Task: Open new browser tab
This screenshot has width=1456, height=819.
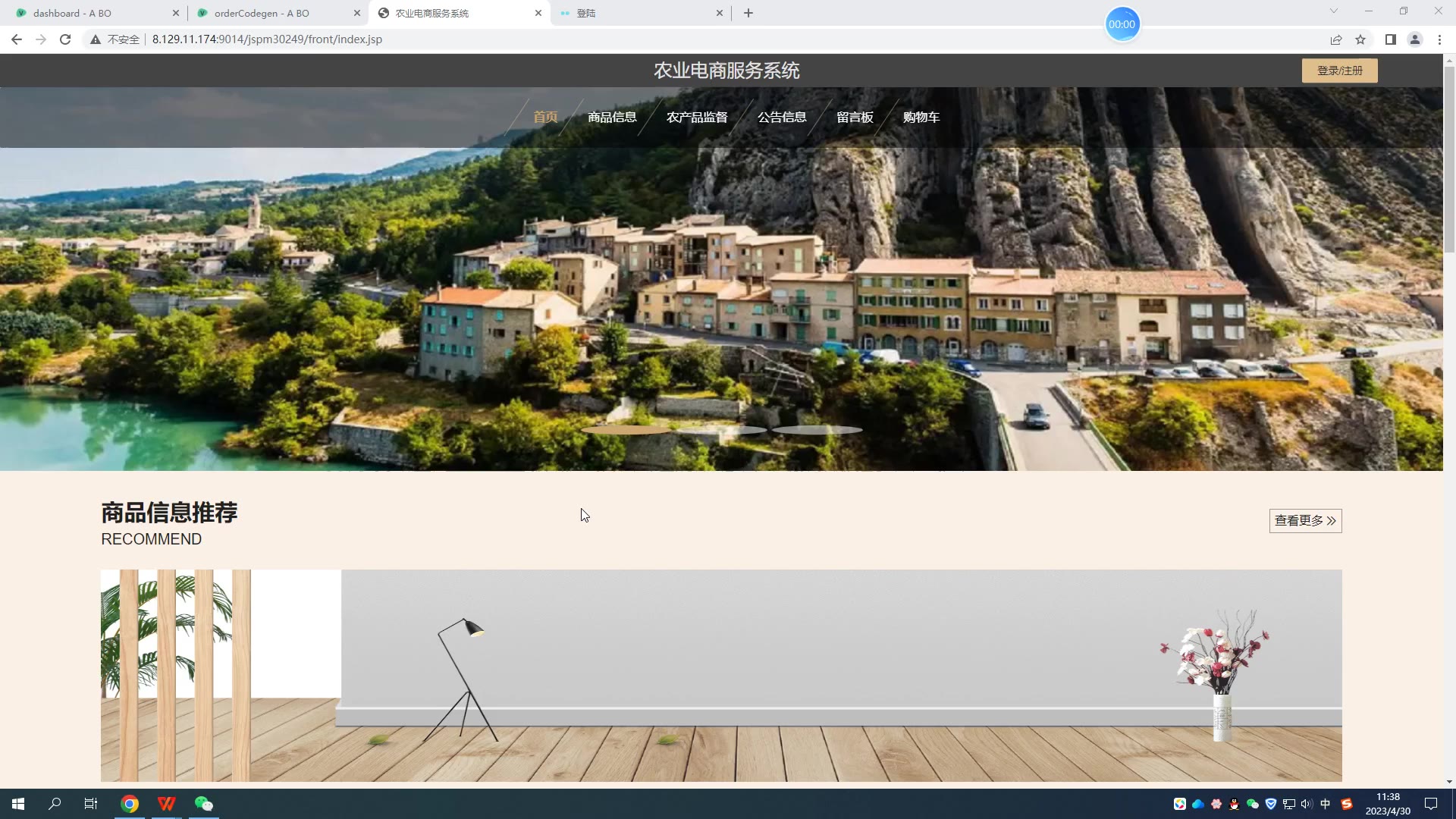Action: [x=748, y=13]
